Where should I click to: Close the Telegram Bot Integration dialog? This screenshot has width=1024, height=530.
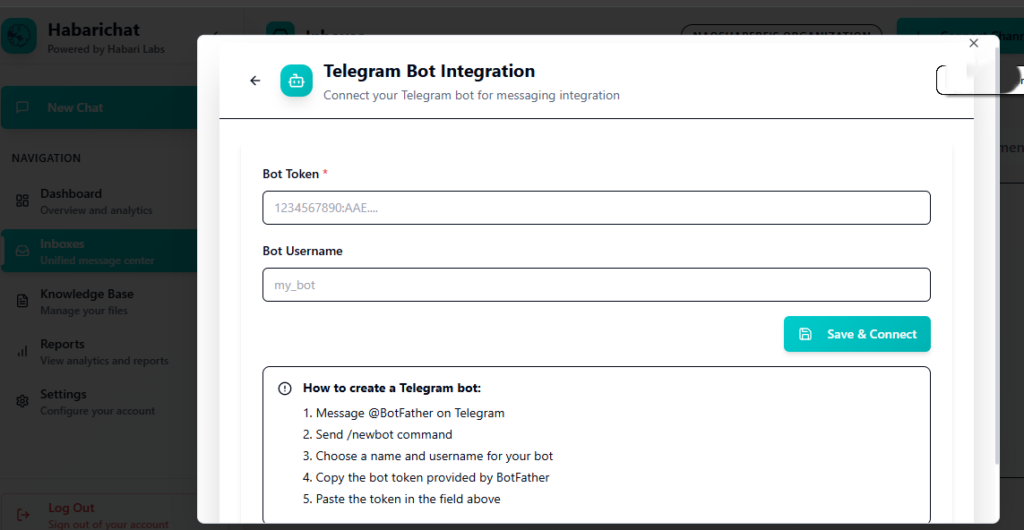pos(974,43)
